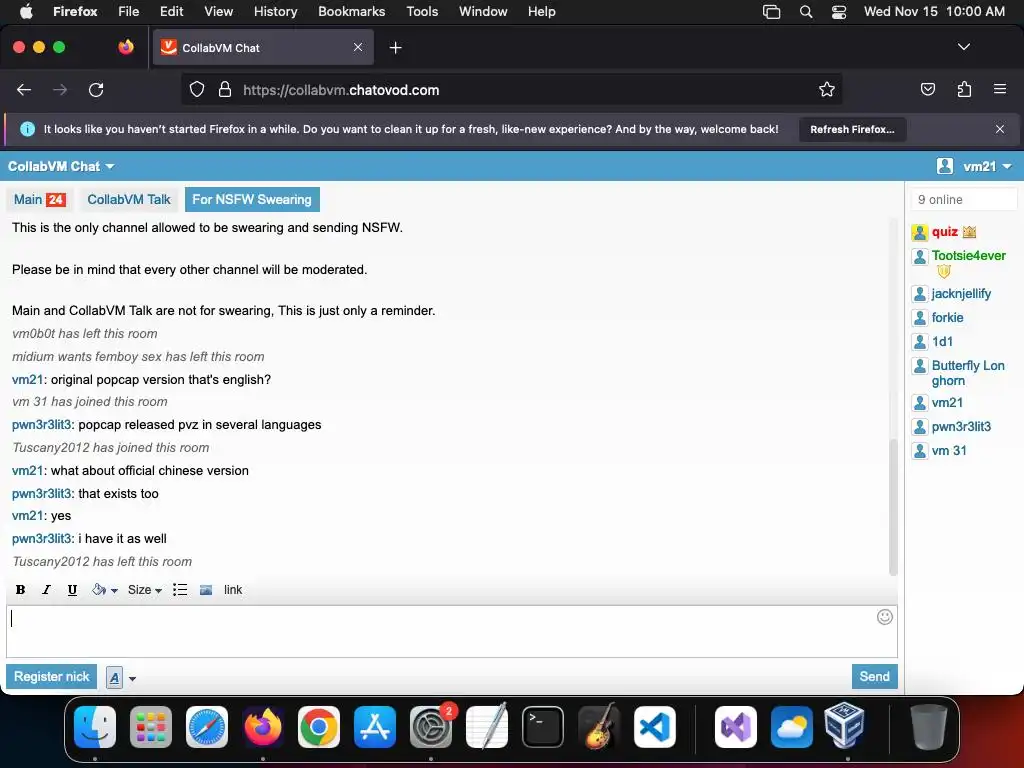Open user jacknjellify in online list
The width and height of the screenshot is (1024, 768).
[961, 294]
